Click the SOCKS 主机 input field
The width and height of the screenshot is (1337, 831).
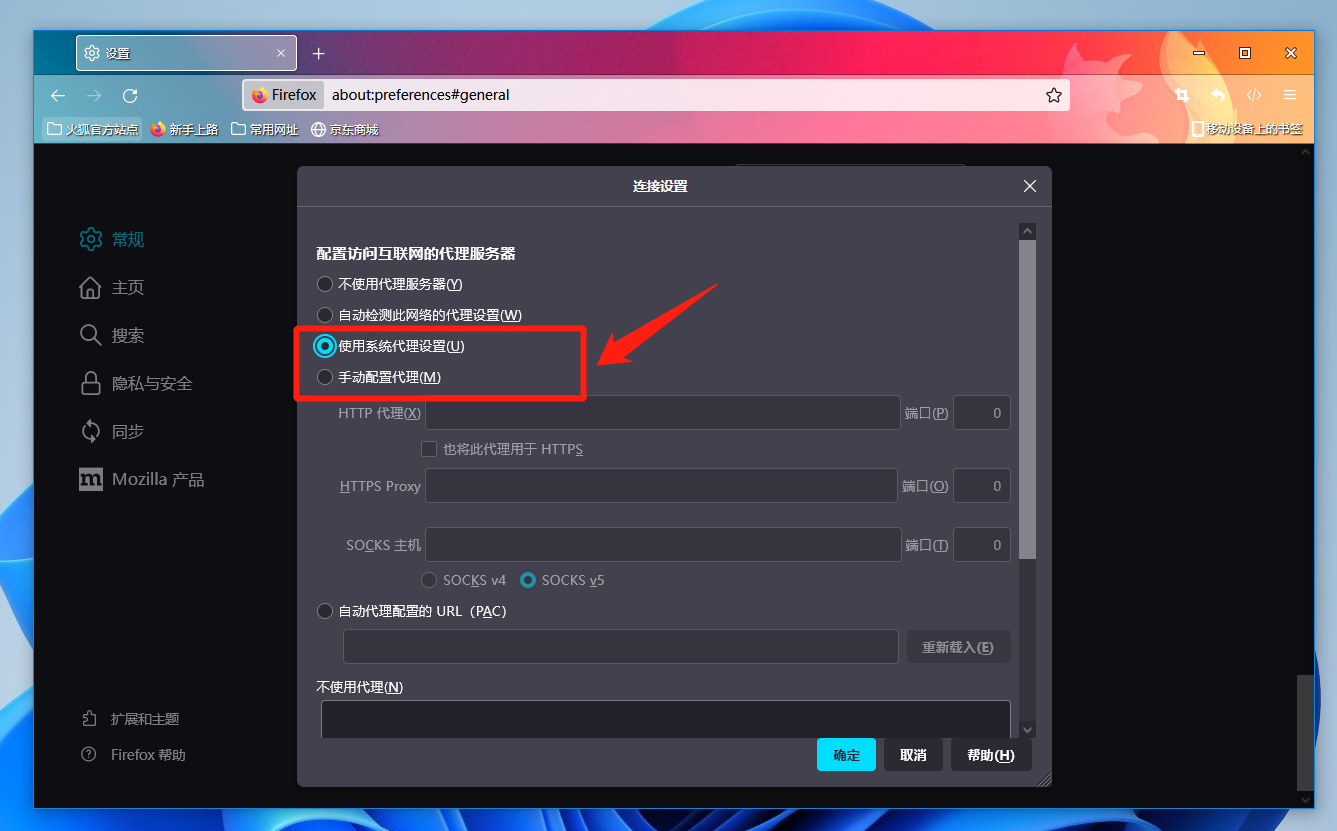[664, 545]
